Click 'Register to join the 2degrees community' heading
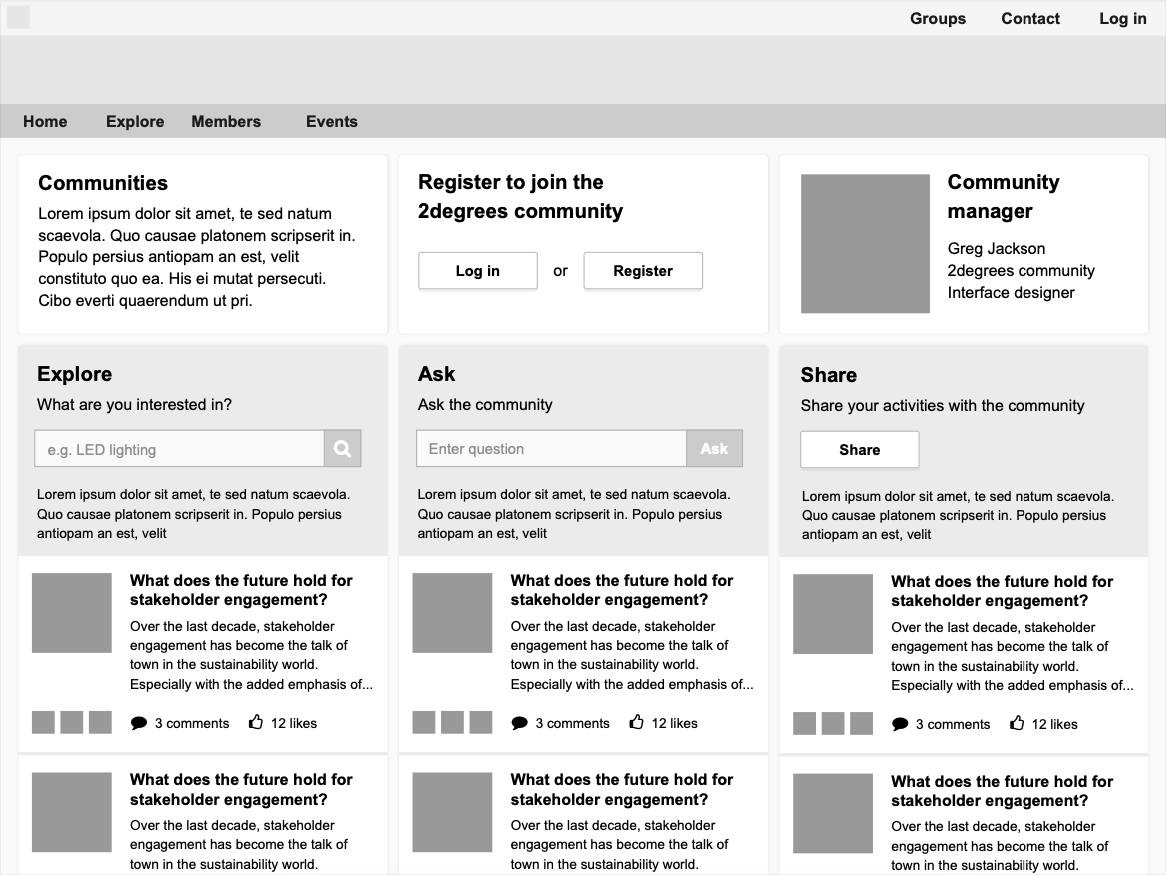The height and width of the screenshot is (875, 1166). [x=521, y=196]
